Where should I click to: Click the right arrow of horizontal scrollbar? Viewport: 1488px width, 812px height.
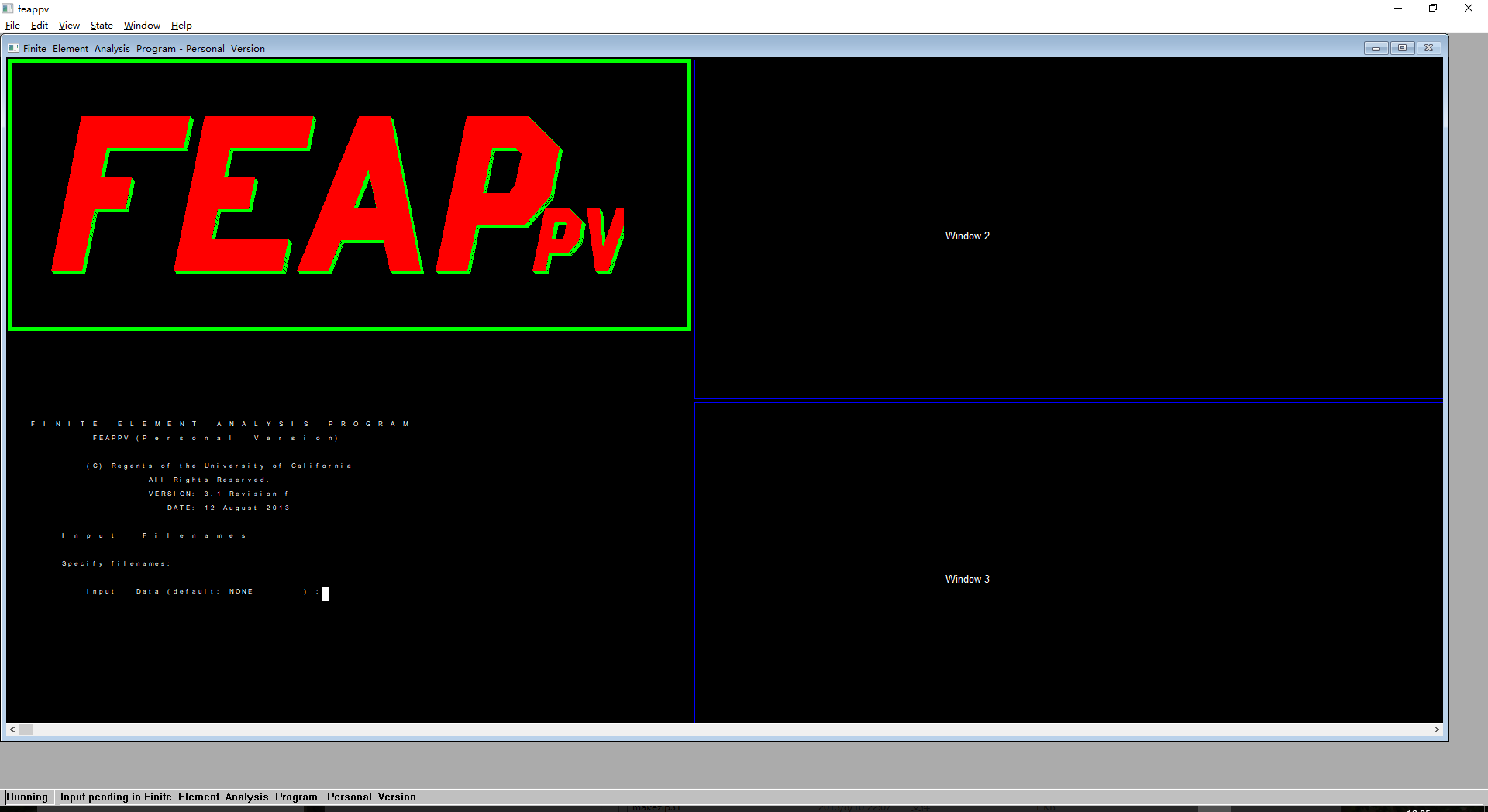click(x=1437, y=730)
